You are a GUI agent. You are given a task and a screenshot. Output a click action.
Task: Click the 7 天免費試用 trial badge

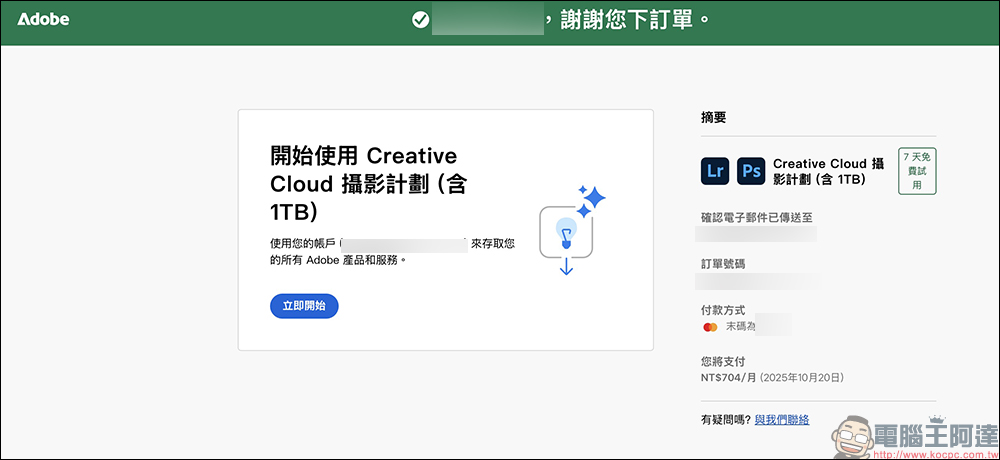pos(917,171)
